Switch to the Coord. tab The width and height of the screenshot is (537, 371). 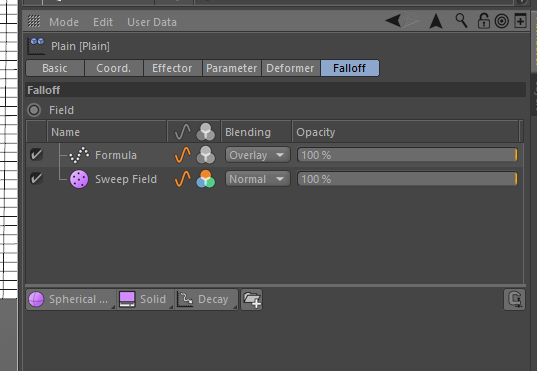pyautogui.click(x=114, y=68)
